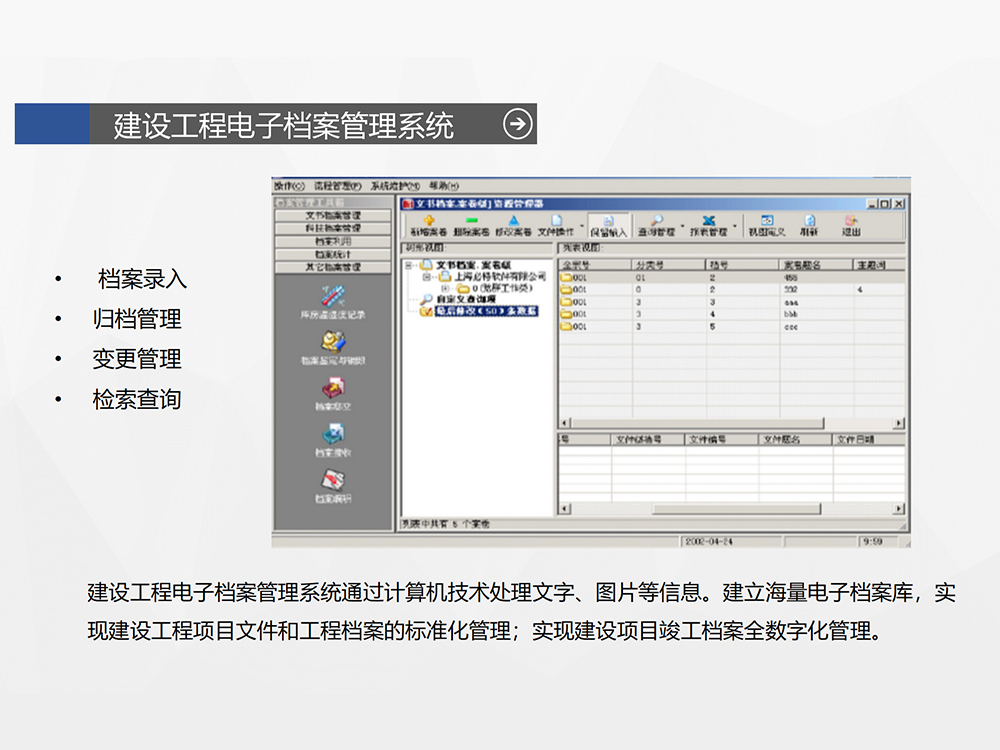The image size is (1000, 750).
Task: Open the 档案移交 sidebar icon
Action: click(x=333, y=388)
